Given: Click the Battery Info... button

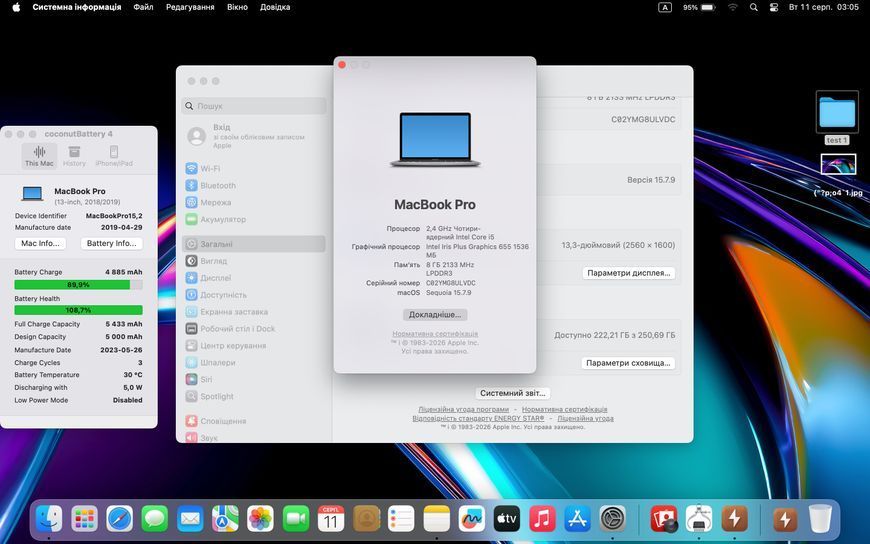Looking at the screenshot, I should coord(112,243).
